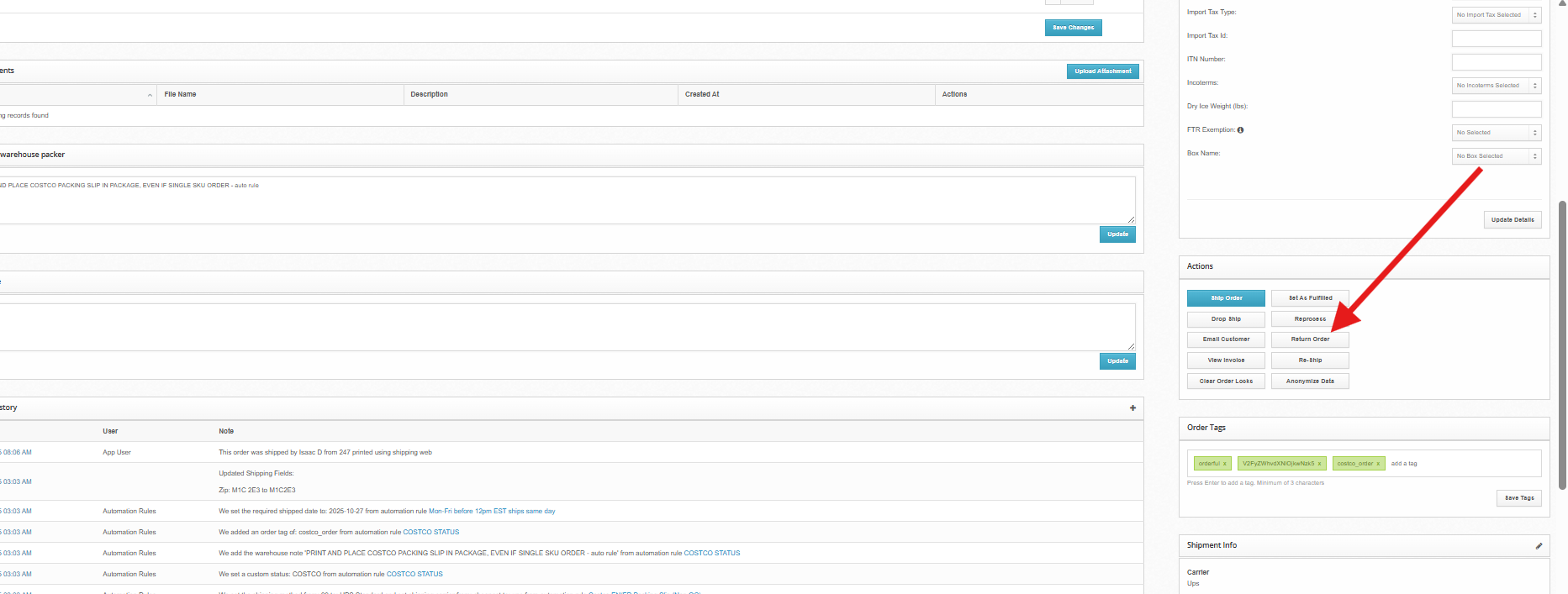Click the Ship Order button
This screenshot has height=594, width=1568.
click(x=1226, y=298)
